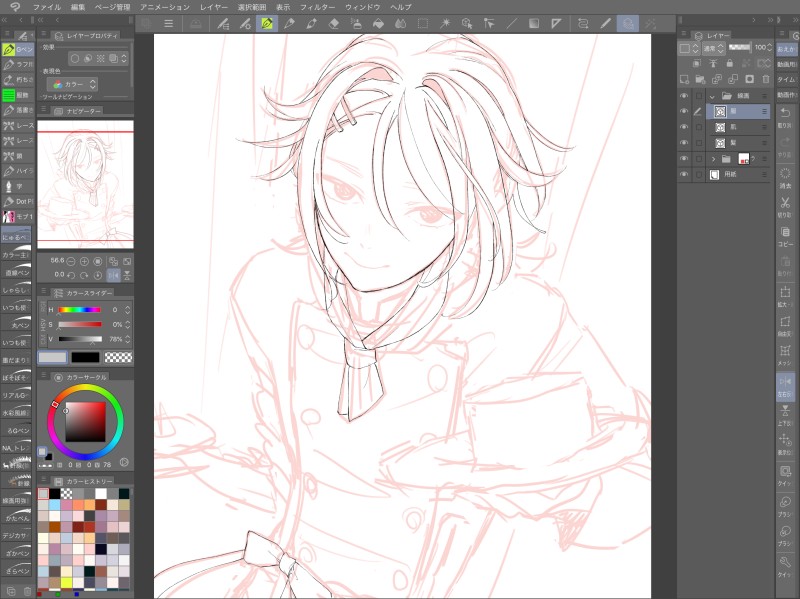
Task: Click the undo arrow in right sidebar
Action: tap(785, 113)
